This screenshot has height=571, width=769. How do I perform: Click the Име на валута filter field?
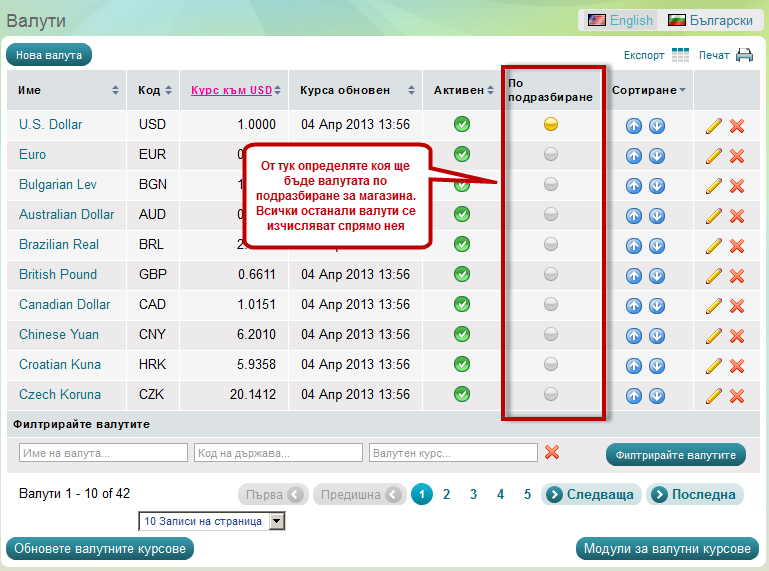coord(103,453)
